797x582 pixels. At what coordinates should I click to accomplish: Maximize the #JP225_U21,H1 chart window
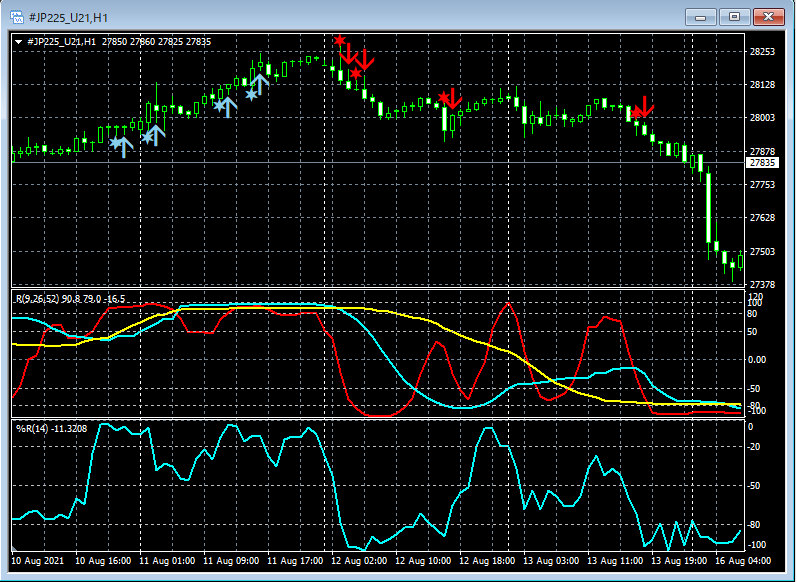tap(735, 17)
